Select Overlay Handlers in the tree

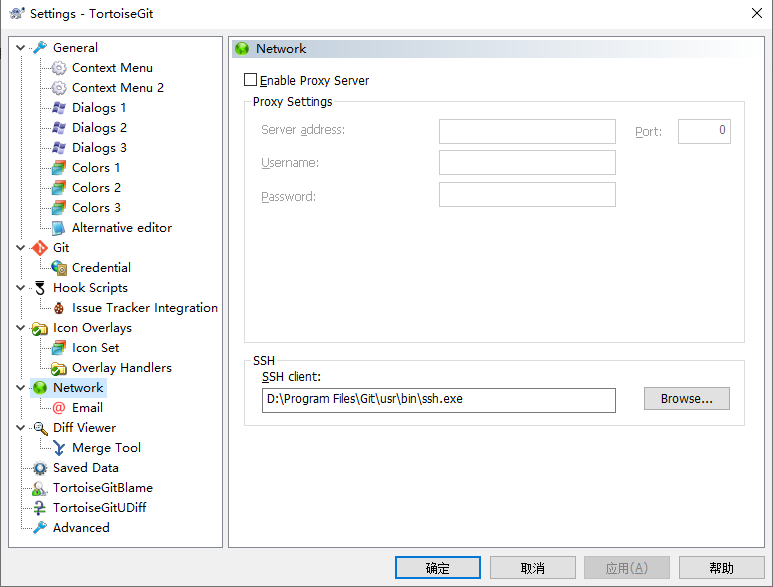[122, 368]
